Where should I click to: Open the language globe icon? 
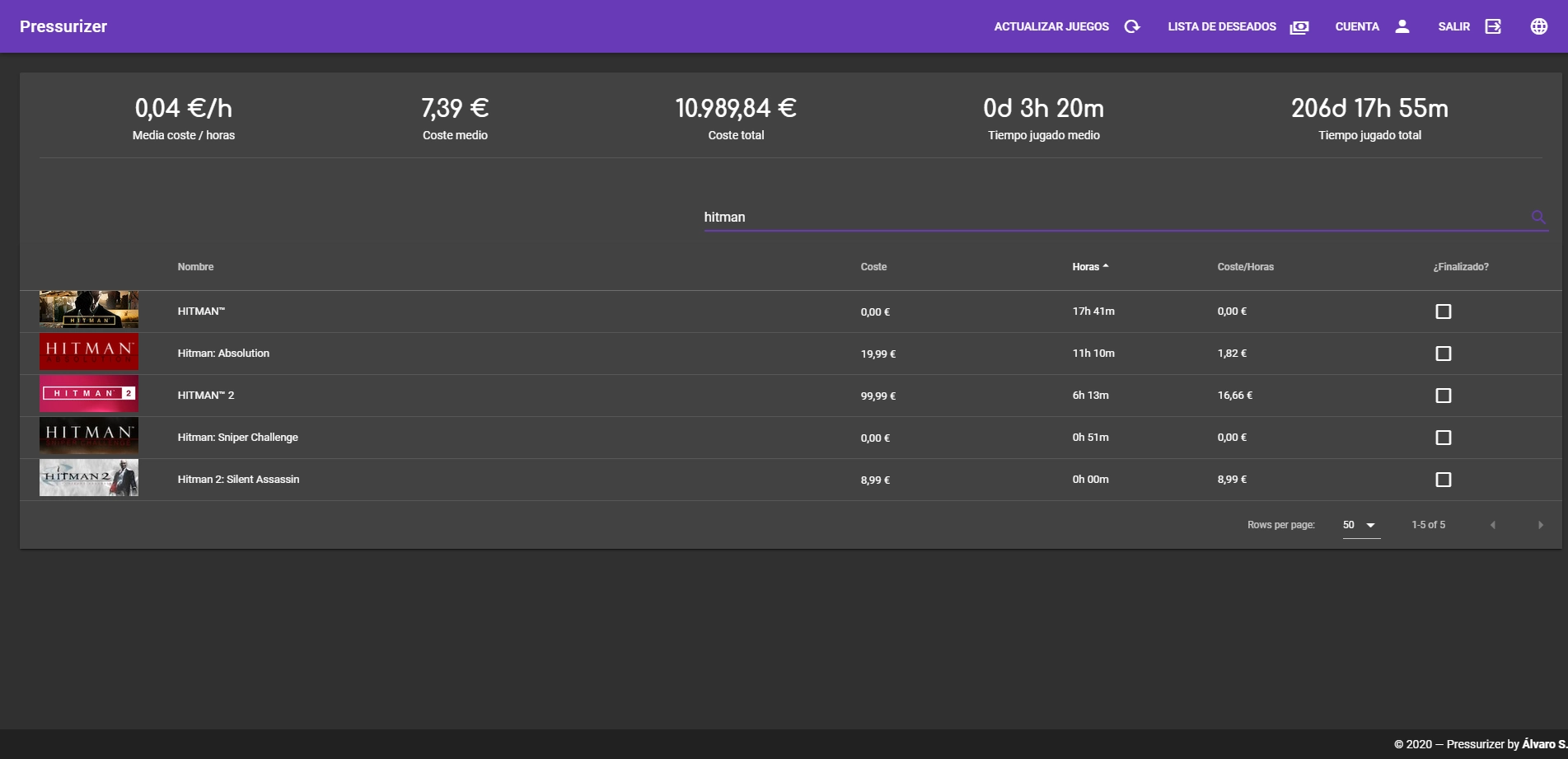click(x=1538, y=26)
